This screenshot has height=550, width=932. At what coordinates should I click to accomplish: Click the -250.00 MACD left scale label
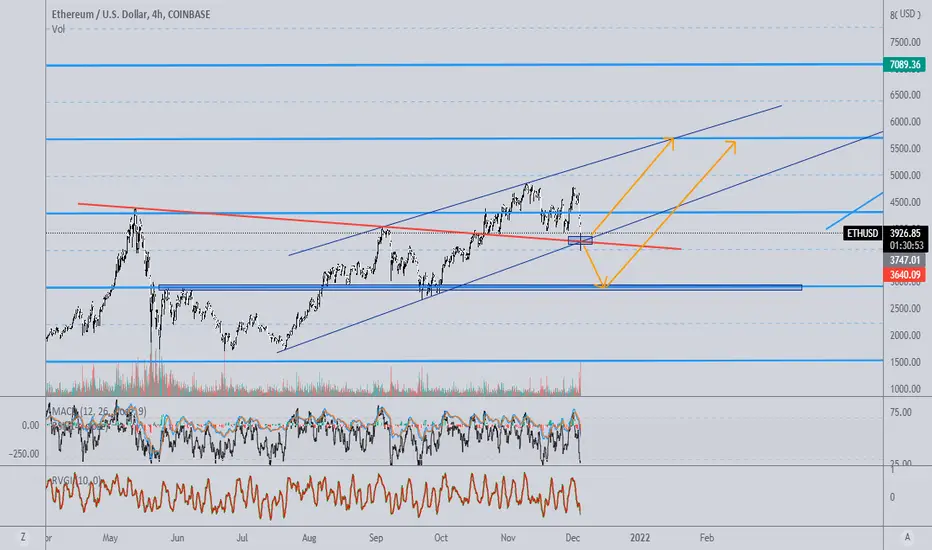coord(24,454)
